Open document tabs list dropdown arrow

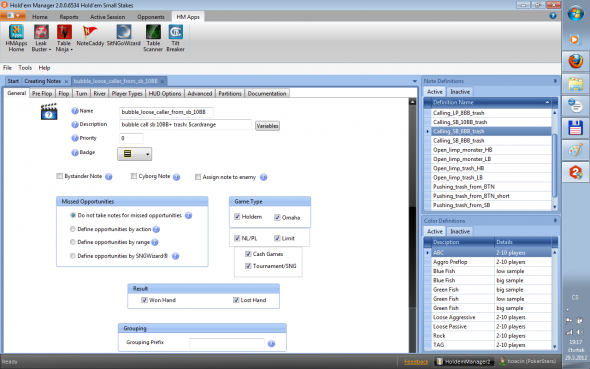(x=415, y=81)
